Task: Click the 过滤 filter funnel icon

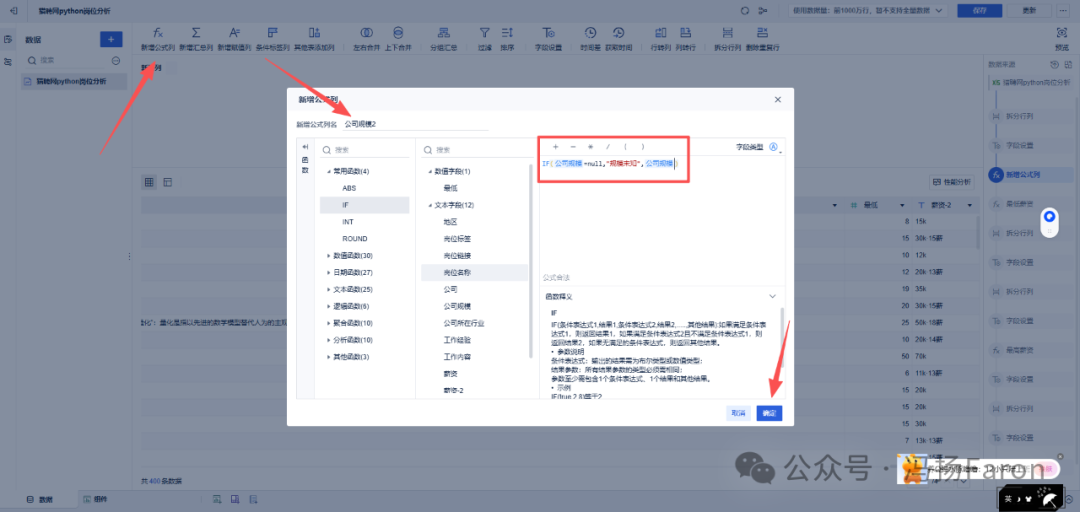Action: coord(485,32)
